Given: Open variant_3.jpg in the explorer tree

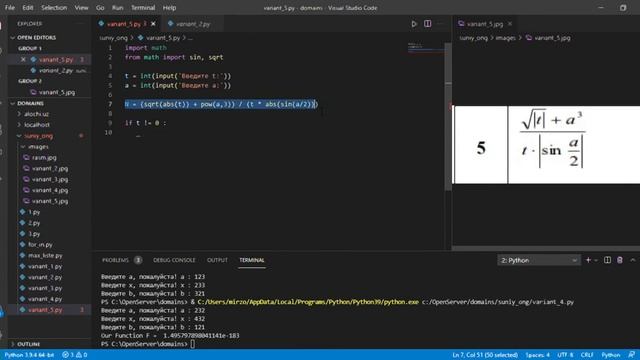Looking at the screenshot, I should pyautogui.click(x=50, y=179).
